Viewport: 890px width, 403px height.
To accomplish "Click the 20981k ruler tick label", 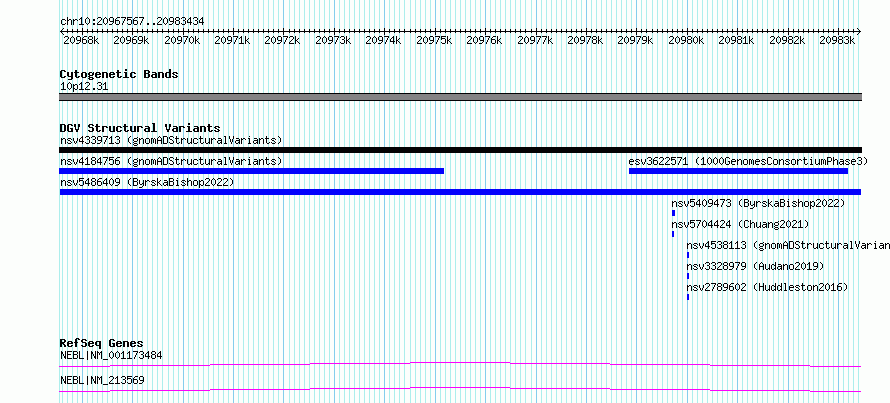I will tap(737, 40).
